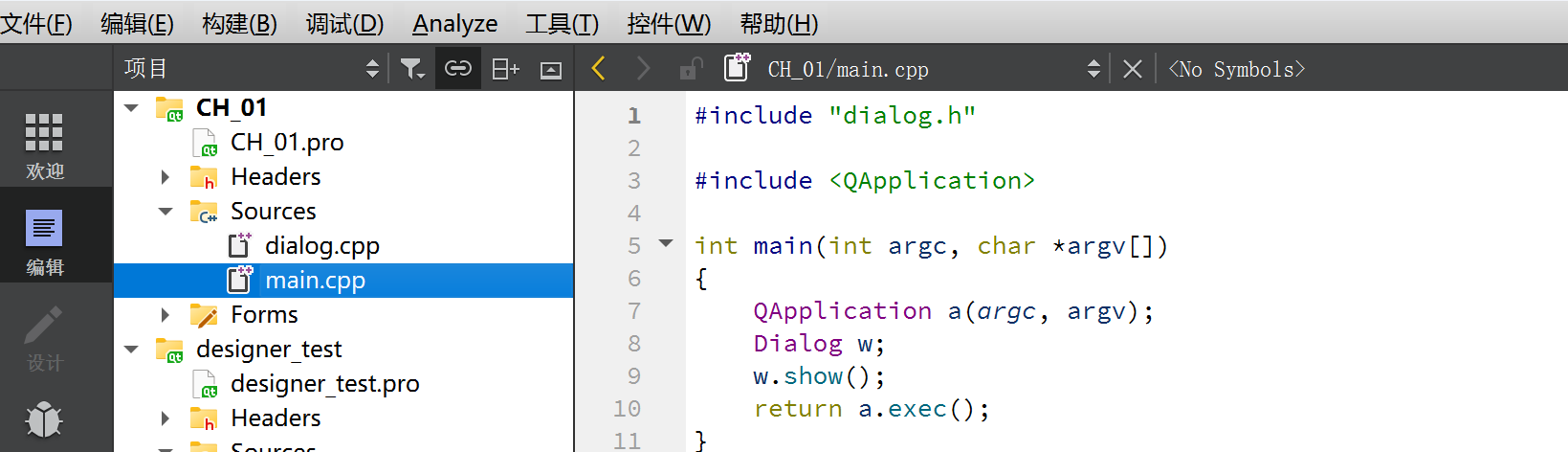Open the 工具(T) menu
Image resolution: width=1568 pixels, height=452 pixels.
[562, 23]
